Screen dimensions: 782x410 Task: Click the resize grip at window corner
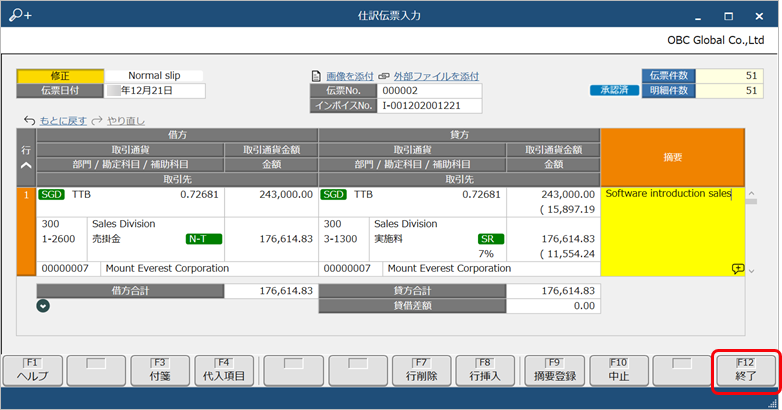[773, 403]
